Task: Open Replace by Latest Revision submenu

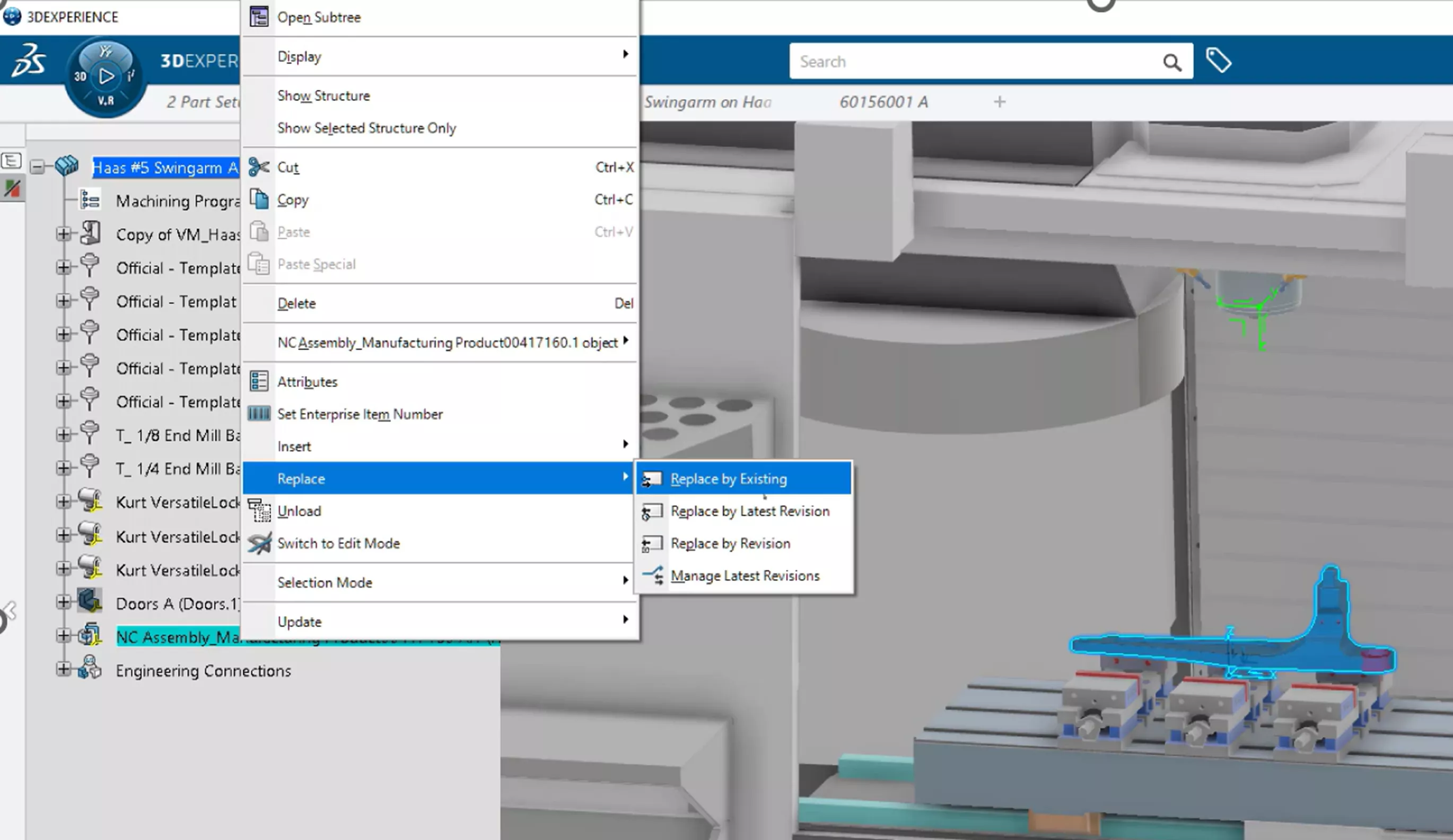Action: click(750, 511)
